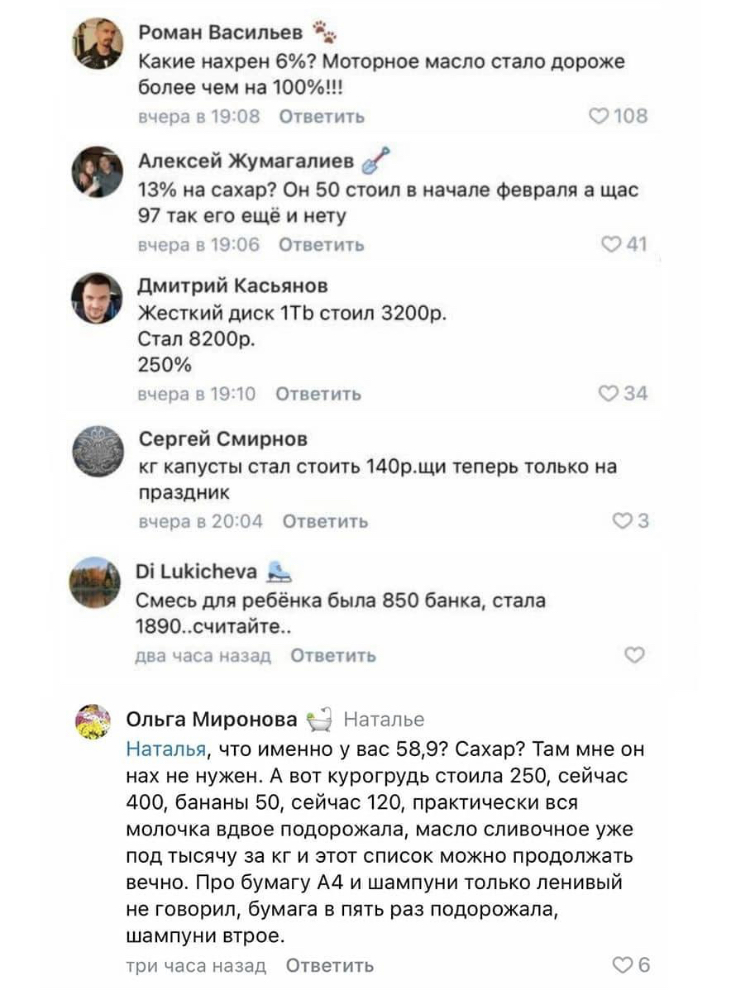Image resolution: width=750 pixels, height=993 pixels.
Task: Like Ольга Миронова's reply via heart
Action: click(623, 965)
